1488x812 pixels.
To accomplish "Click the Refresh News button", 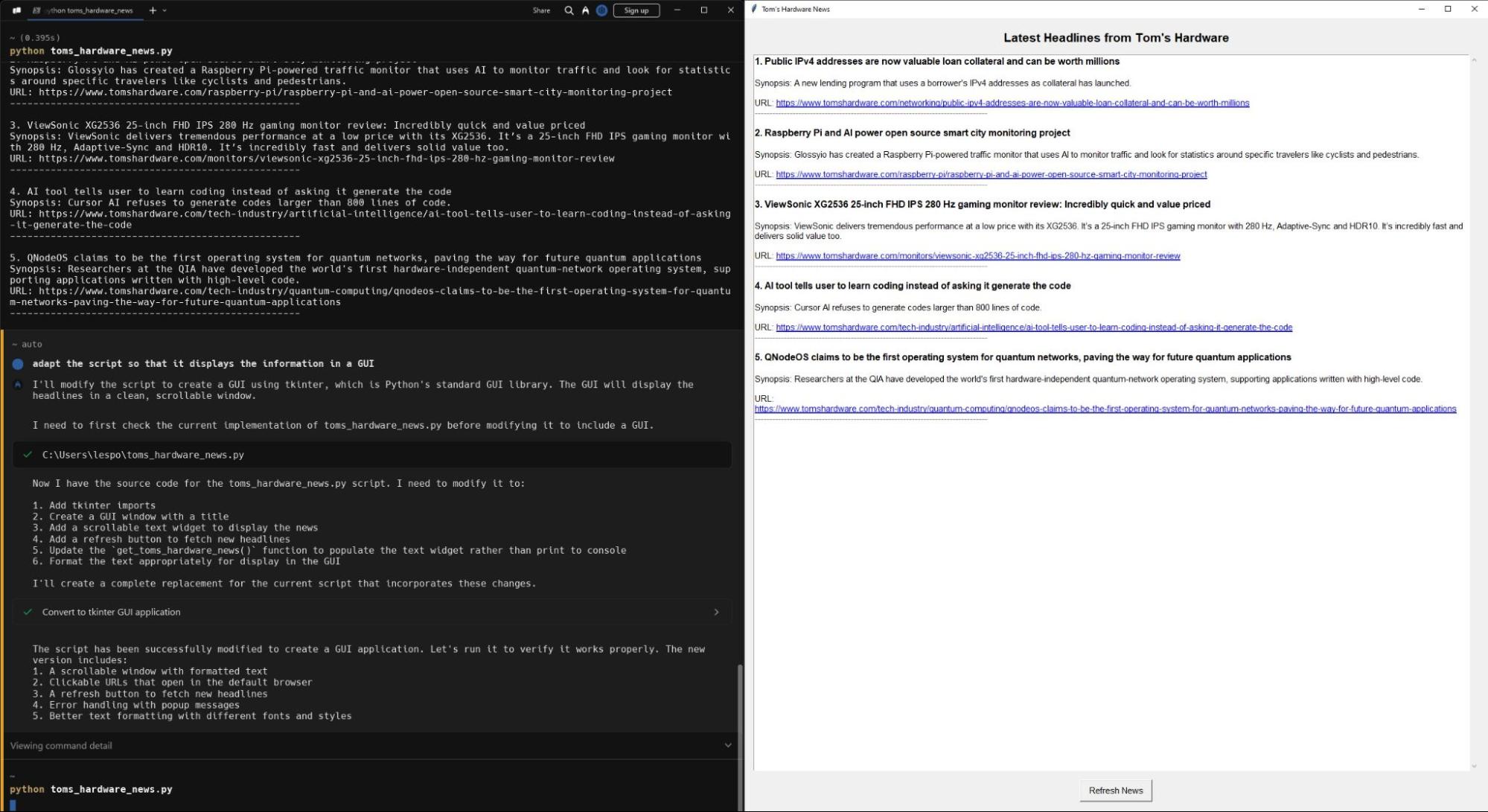I will point(1116,790).
